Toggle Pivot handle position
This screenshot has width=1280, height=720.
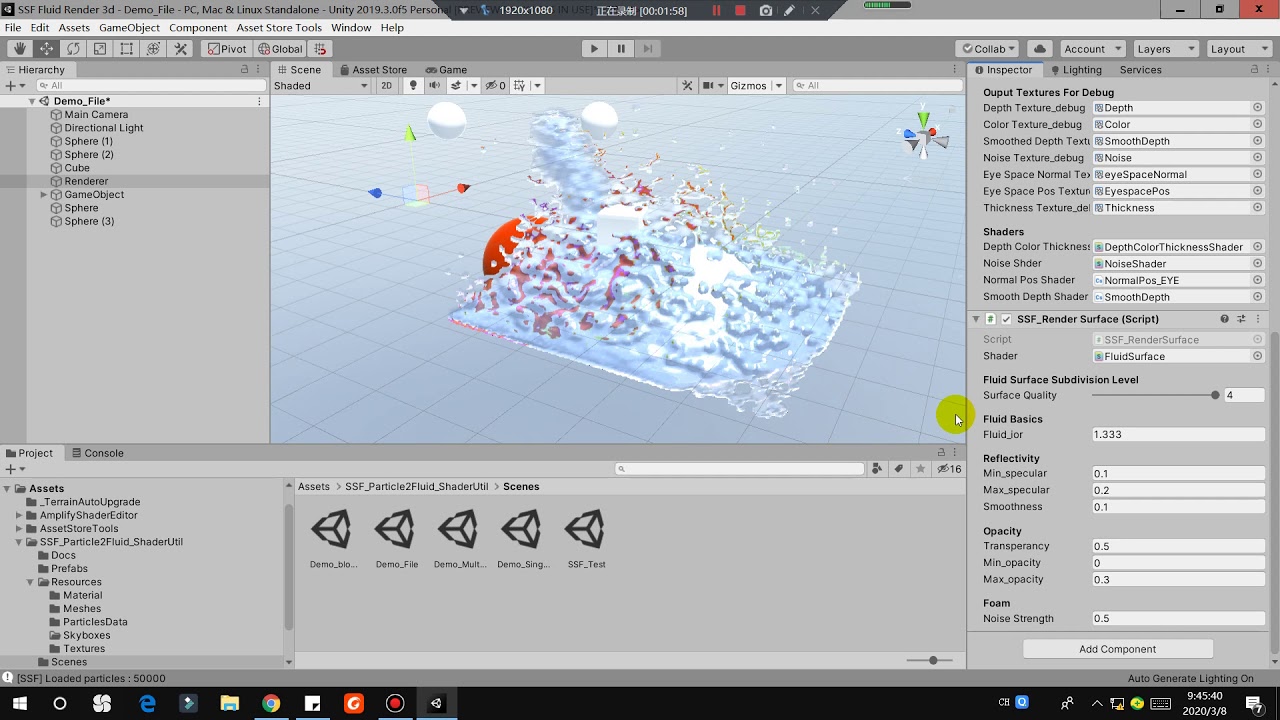click(x=226, y=49)
